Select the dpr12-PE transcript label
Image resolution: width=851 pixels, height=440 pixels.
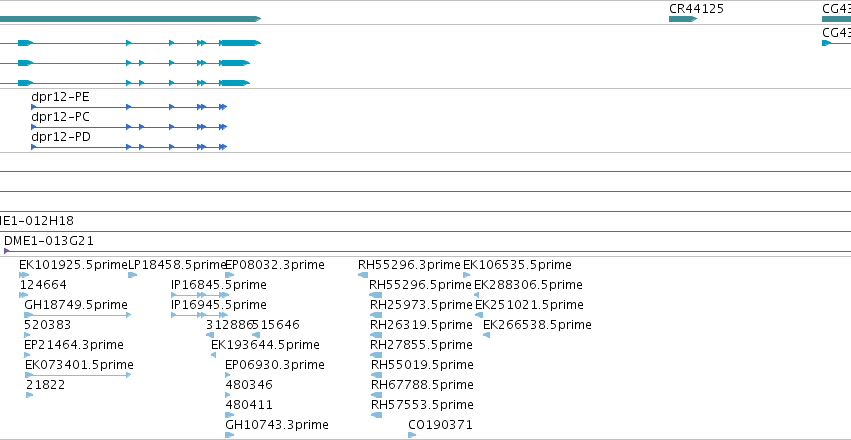point(60,97)
